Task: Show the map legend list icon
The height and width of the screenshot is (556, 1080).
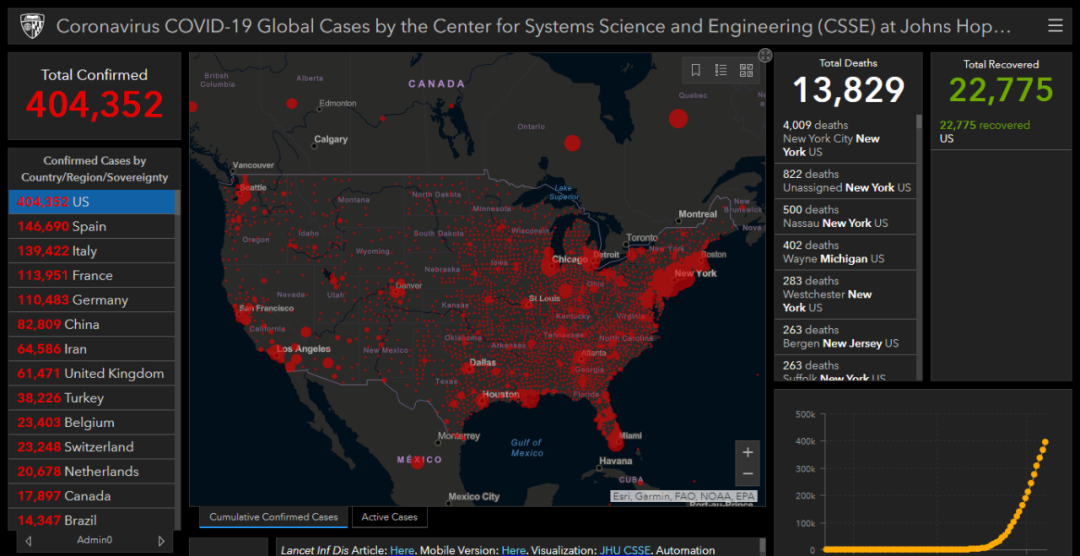Action: [721, 70]
